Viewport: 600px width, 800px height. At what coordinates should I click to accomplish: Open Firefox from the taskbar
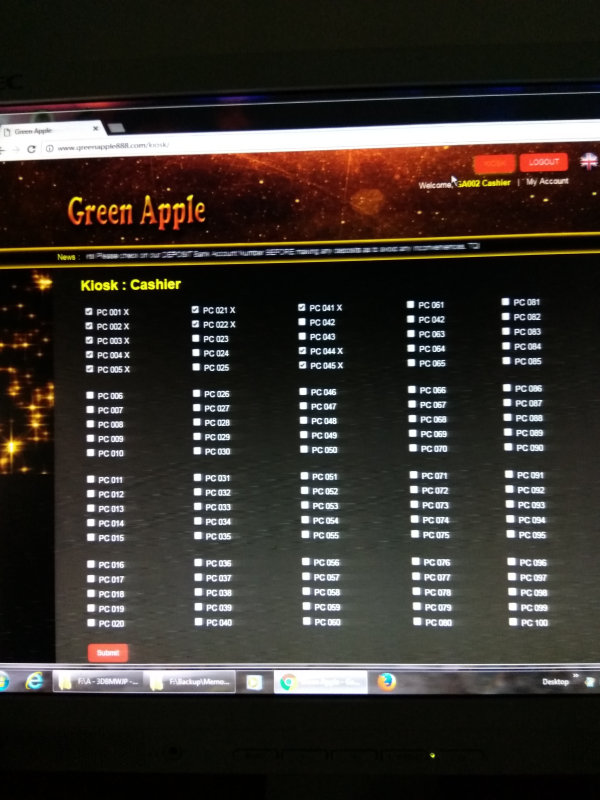pyautogui.click(x=386, y=681)
